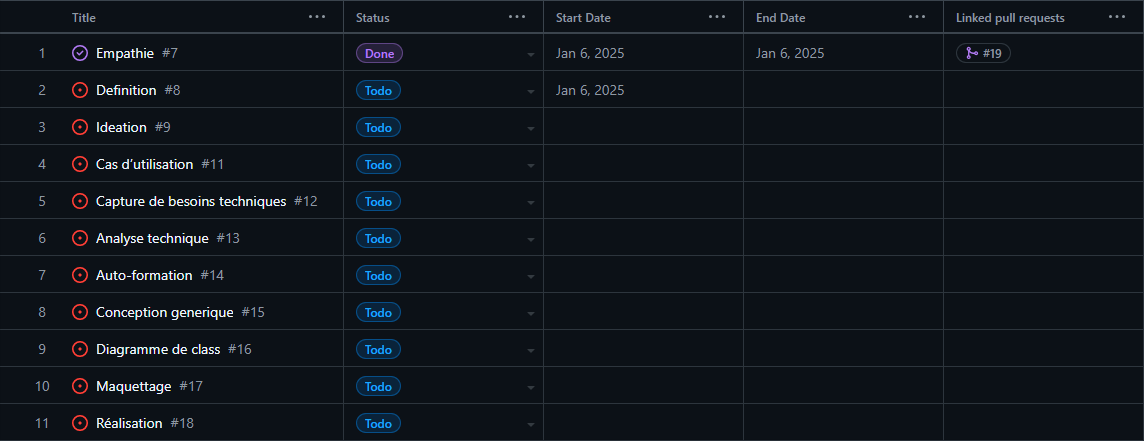Click the Done status label

pos(379,53)
